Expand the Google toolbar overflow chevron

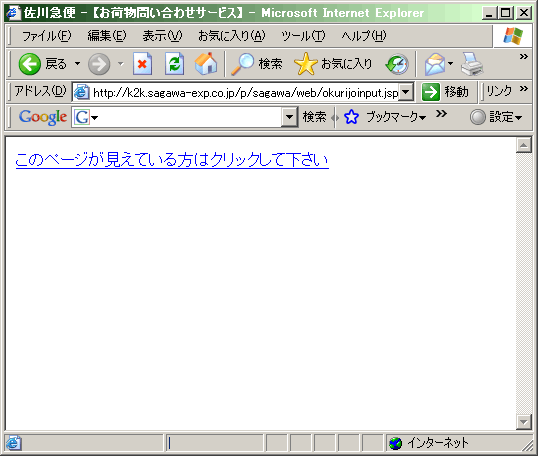441,114
